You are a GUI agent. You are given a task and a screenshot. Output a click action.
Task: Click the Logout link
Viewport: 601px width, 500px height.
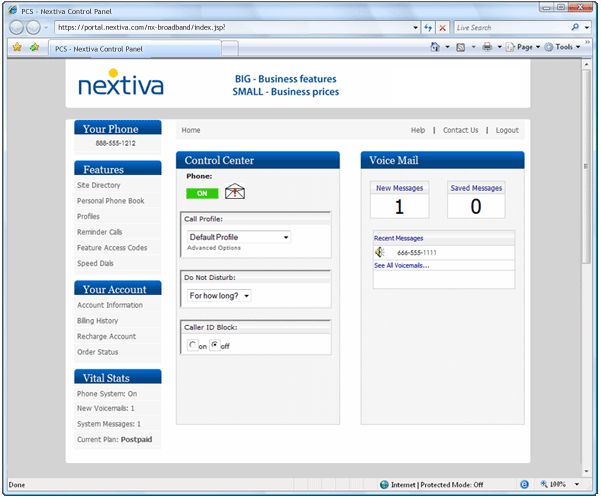pyautogui.click(x=507, y=130)
